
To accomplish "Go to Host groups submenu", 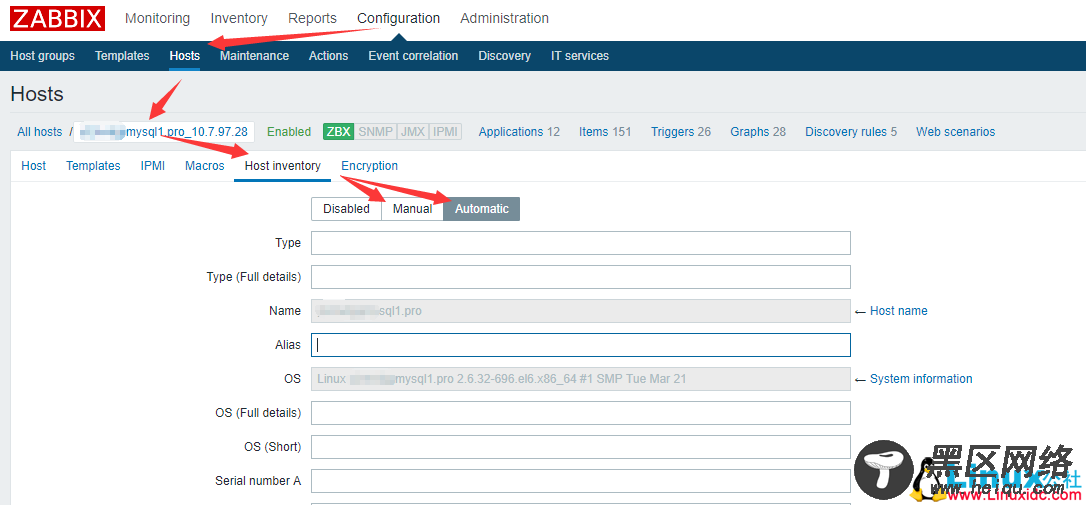I will [x=42, y=56].
